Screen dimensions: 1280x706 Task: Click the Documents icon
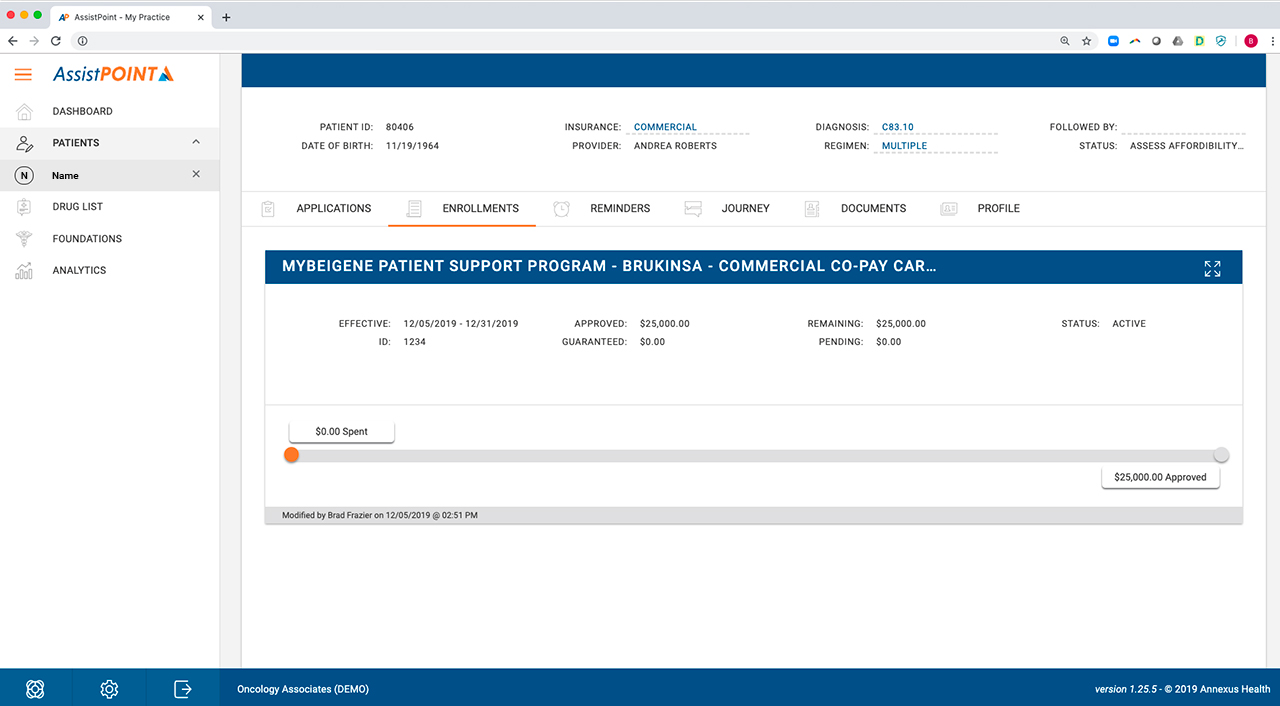point(811,208)
